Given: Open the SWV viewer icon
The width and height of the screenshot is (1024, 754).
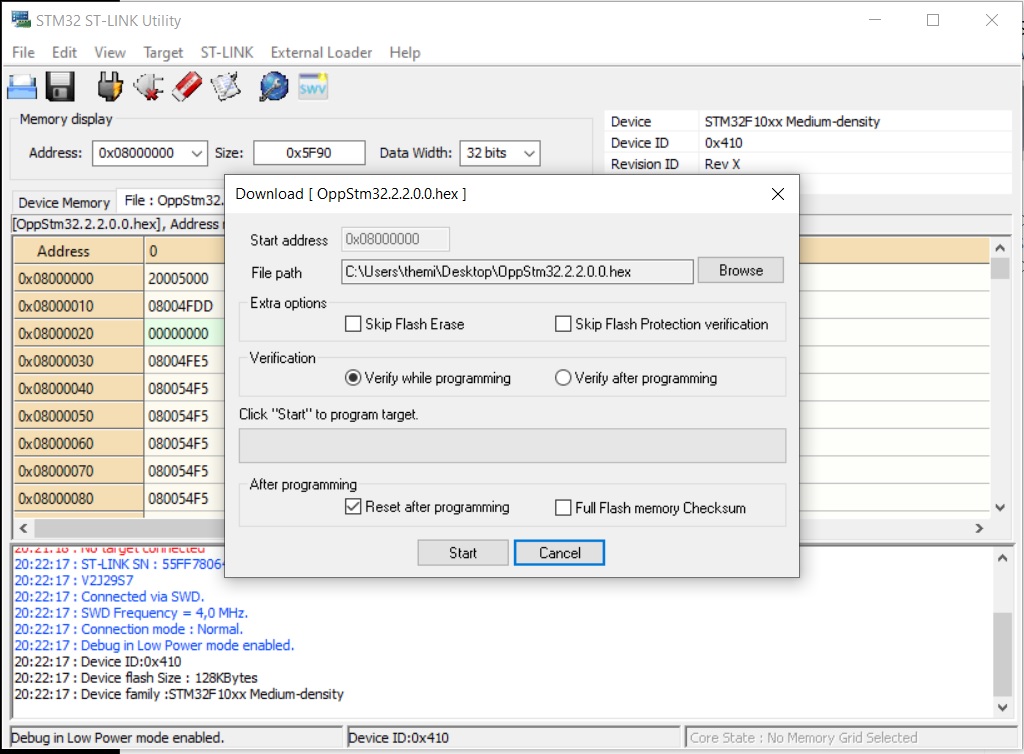Looking at the screenshot, I should click(313, 87).
